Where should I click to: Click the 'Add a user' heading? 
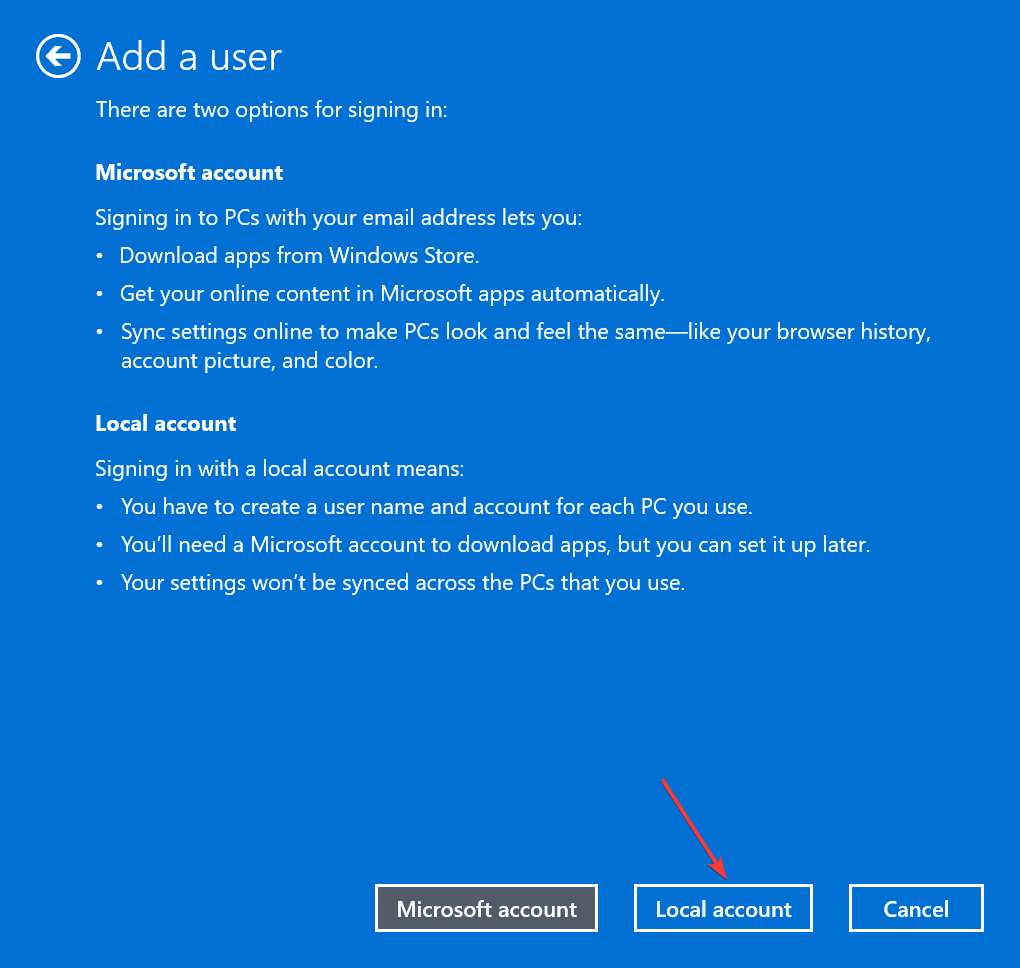[189, 57]
